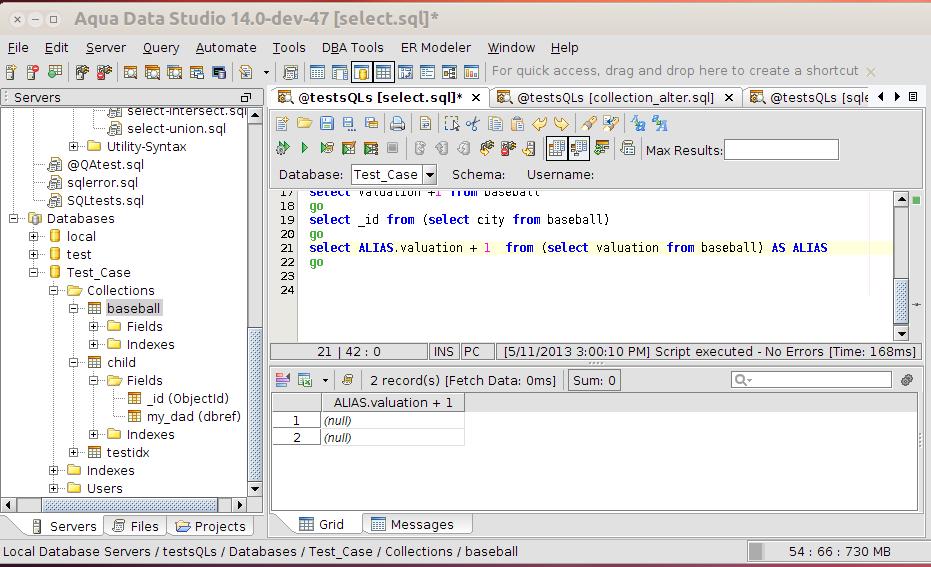Expand the local database node
Image resolution: width=931 pixels, height=567 pixels.
(33, 236)
